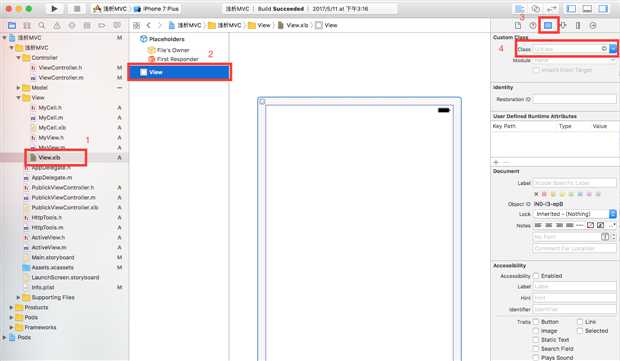Show the Identity inspector
Viewport: 620px width, 361px height.
(x=548, y=25)
